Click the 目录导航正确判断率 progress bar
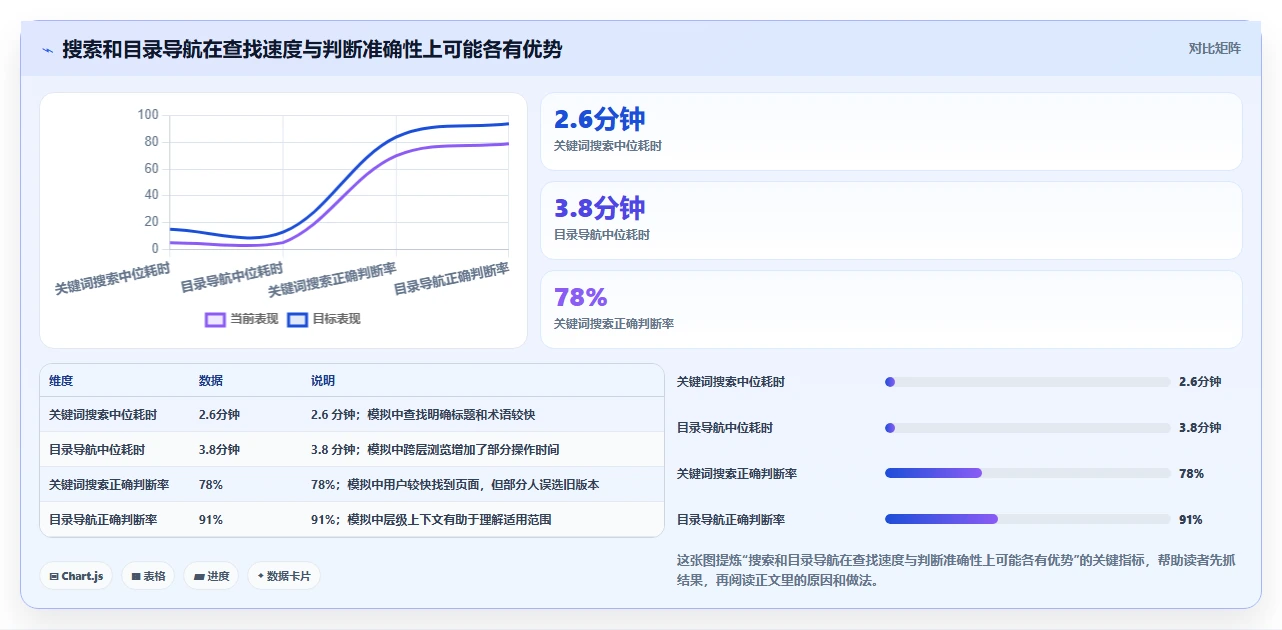Image resolution: width=1282 pixels, height=630 pixels. click(x=1027, y=519)
